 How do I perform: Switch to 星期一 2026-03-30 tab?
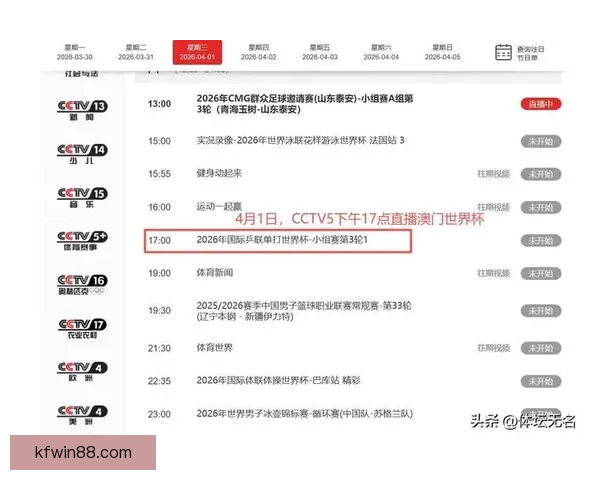coord(75,52)
